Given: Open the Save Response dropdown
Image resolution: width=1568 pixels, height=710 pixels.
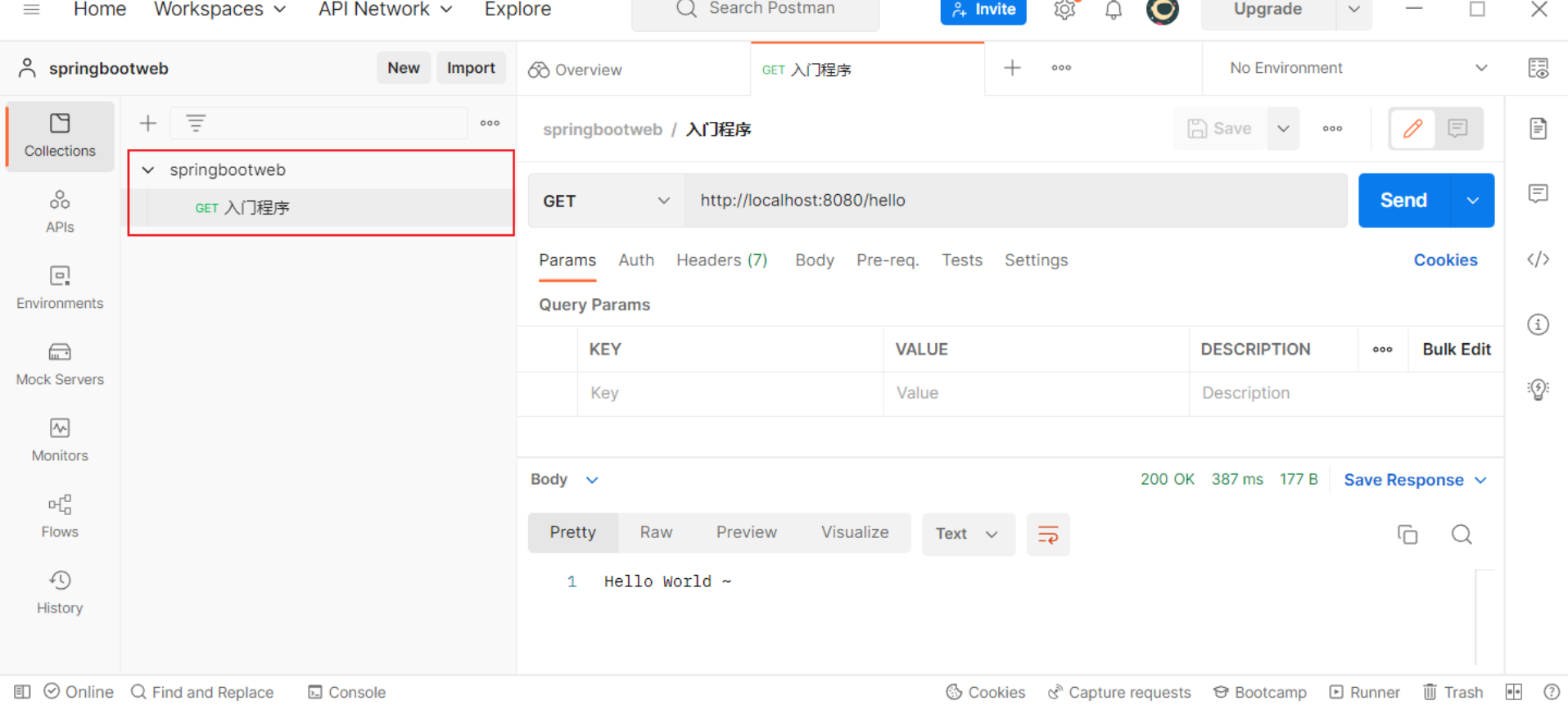Looking at the screenshot, I should pos(1415,481).
